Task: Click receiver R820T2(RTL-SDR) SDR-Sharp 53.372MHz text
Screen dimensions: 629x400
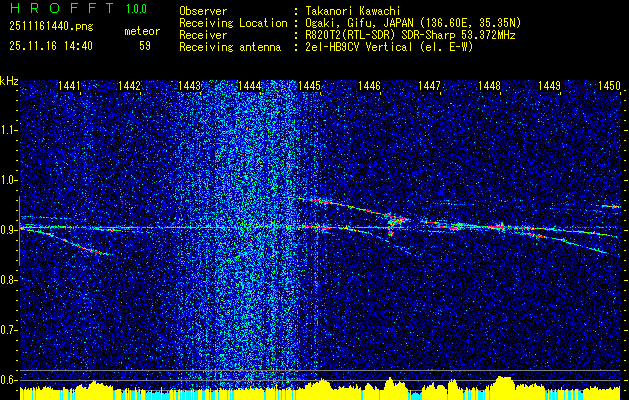Action: [409, 35]
